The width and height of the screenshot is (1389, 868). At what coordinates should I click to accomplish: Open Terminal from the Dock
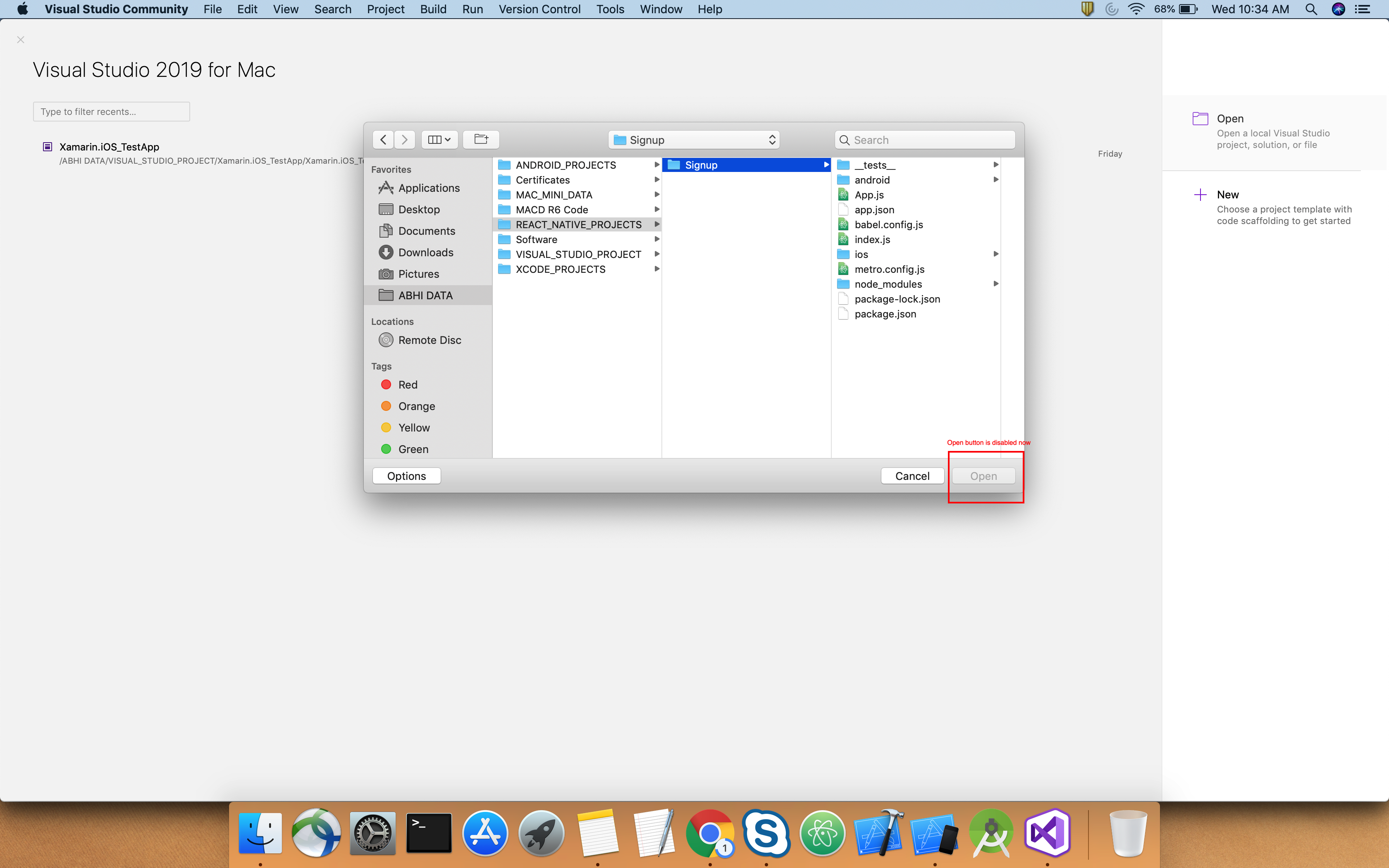coord(429,833)
